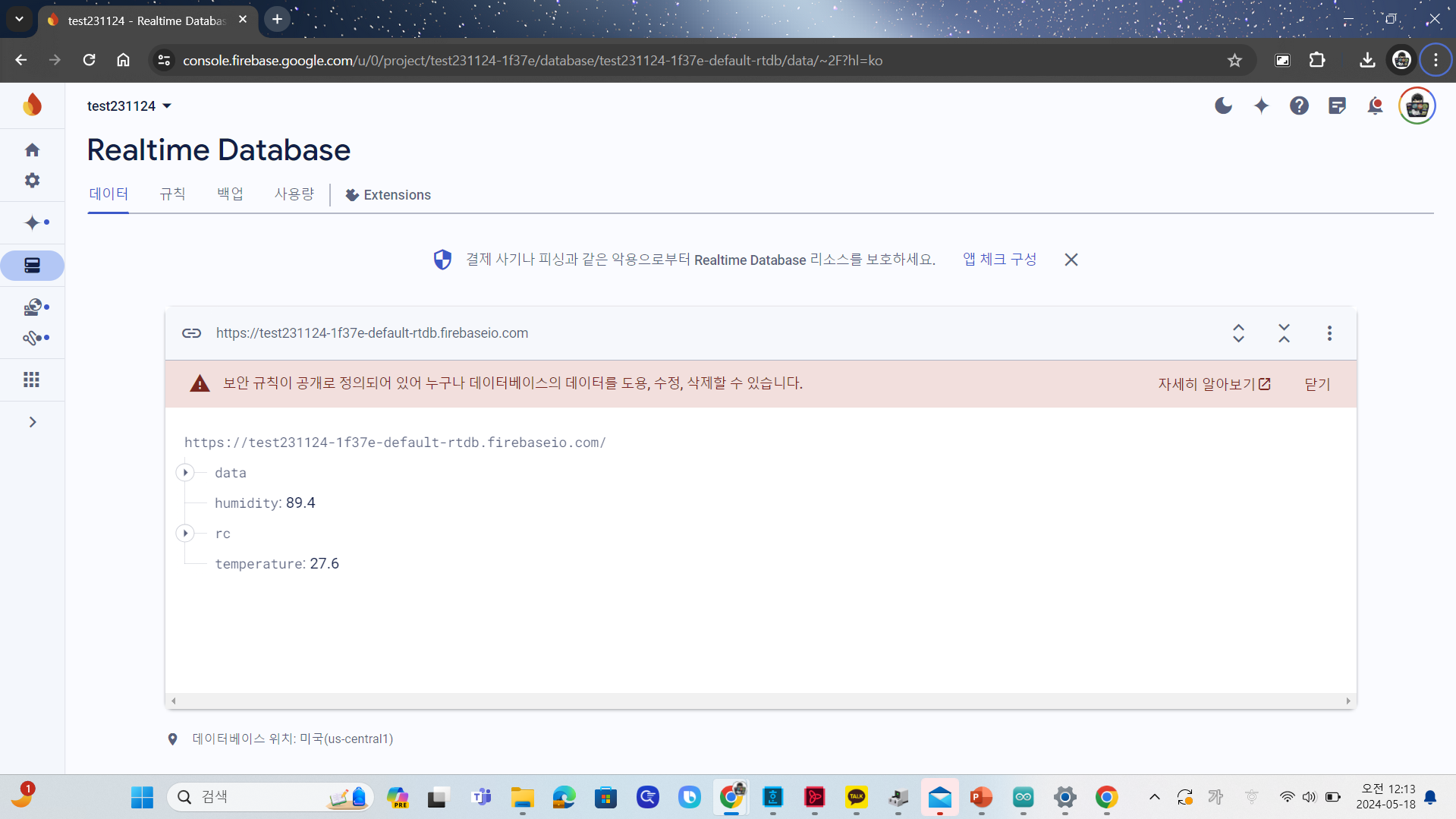Open Chrome three-dot menu

click(x=1436, y=60)
